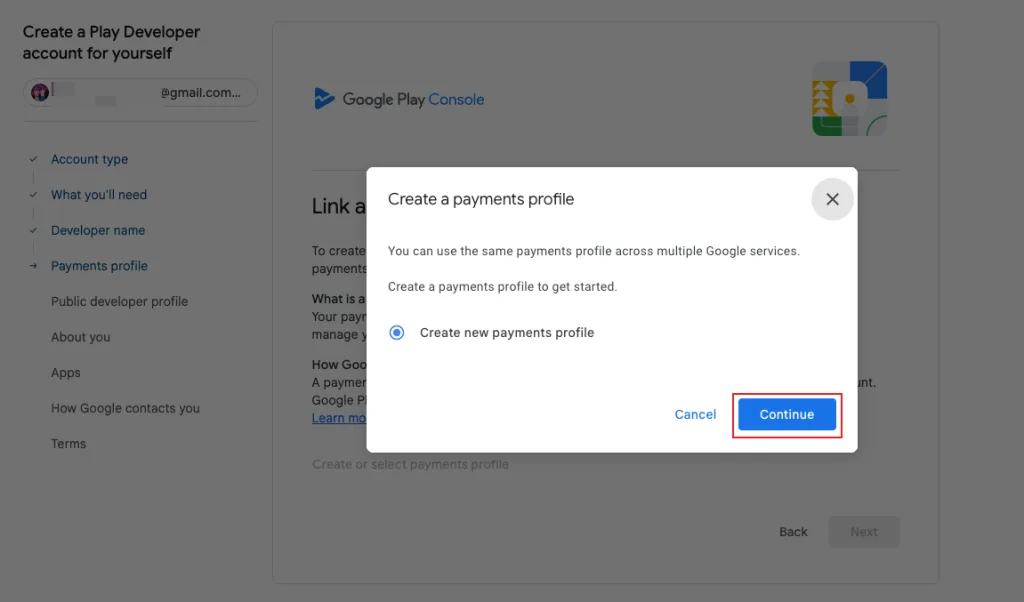Image resolution: width=1024 pixels, height=602 pixels.
Task: Select the Create new payments profile radio button
Action: [x=397, y=333]
